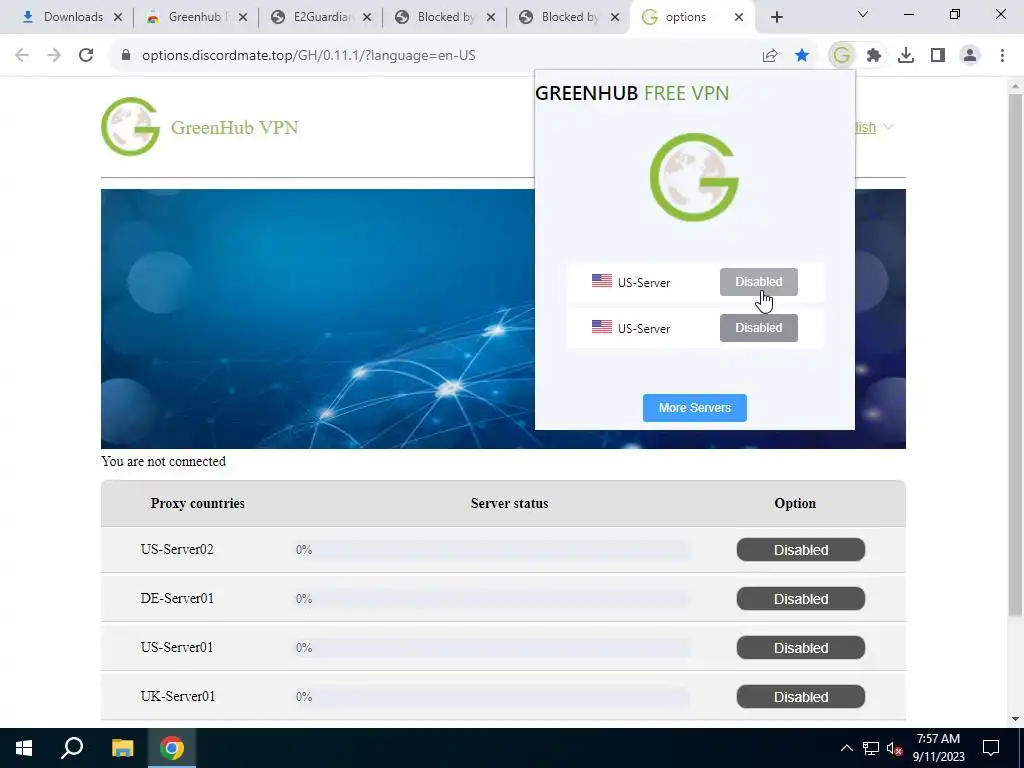The height and width of the screenshot is (768, 1024).
Task: Go back to previous page
Action: [x=22, y=56]
